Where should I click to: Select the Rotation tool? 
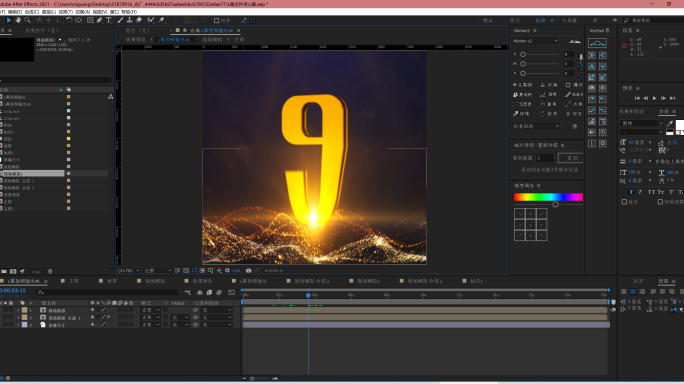pos(68,20)
